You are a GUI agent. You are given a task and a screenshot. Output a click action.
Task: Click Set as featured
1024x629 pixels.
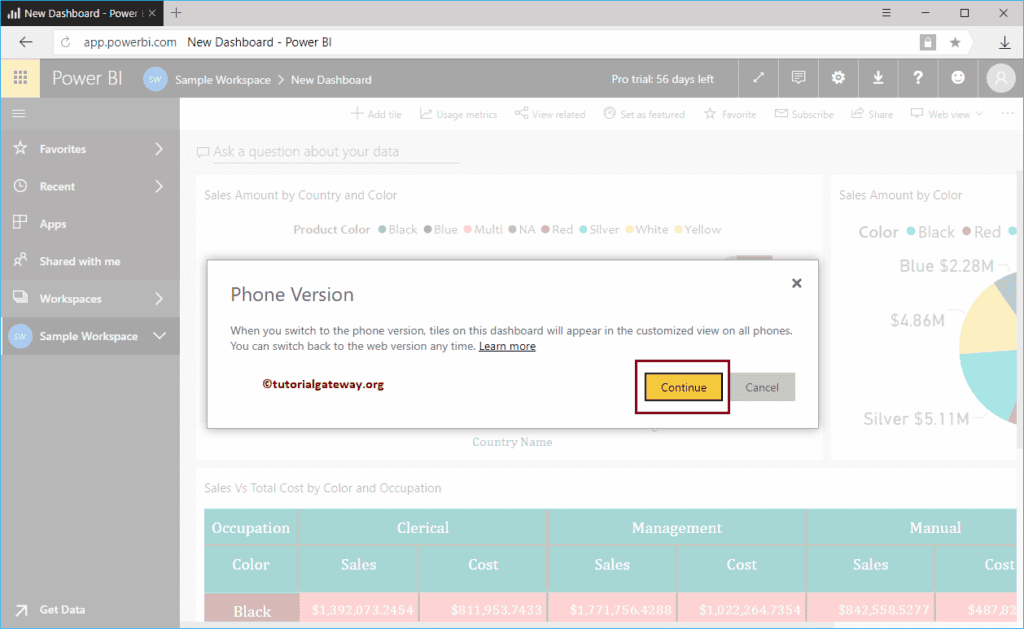tap(644, 114)
